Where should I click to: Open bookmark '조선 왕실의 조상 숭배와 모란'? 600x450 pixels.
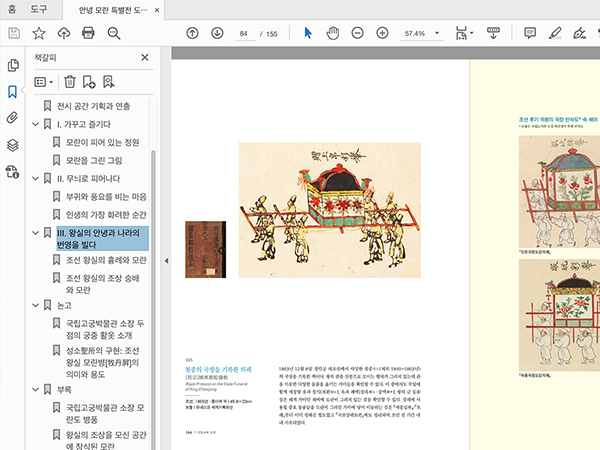(103, 284)
